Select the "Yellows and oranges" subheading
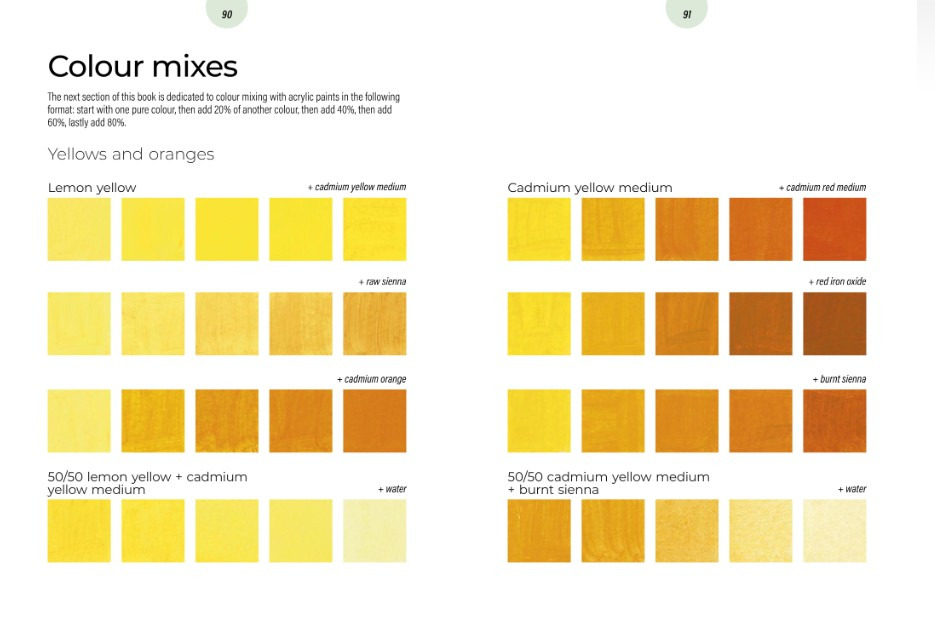Image resolution: width=935 pixels, height=634 pixels. (131, 154)
